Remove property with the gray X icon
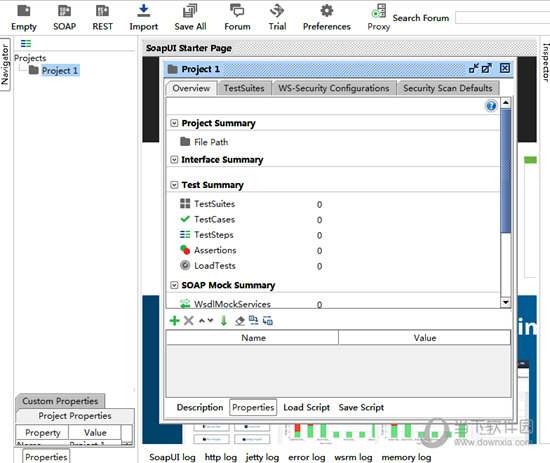The width and height of the screenshot is (550, 463). [x=189, y=321]
